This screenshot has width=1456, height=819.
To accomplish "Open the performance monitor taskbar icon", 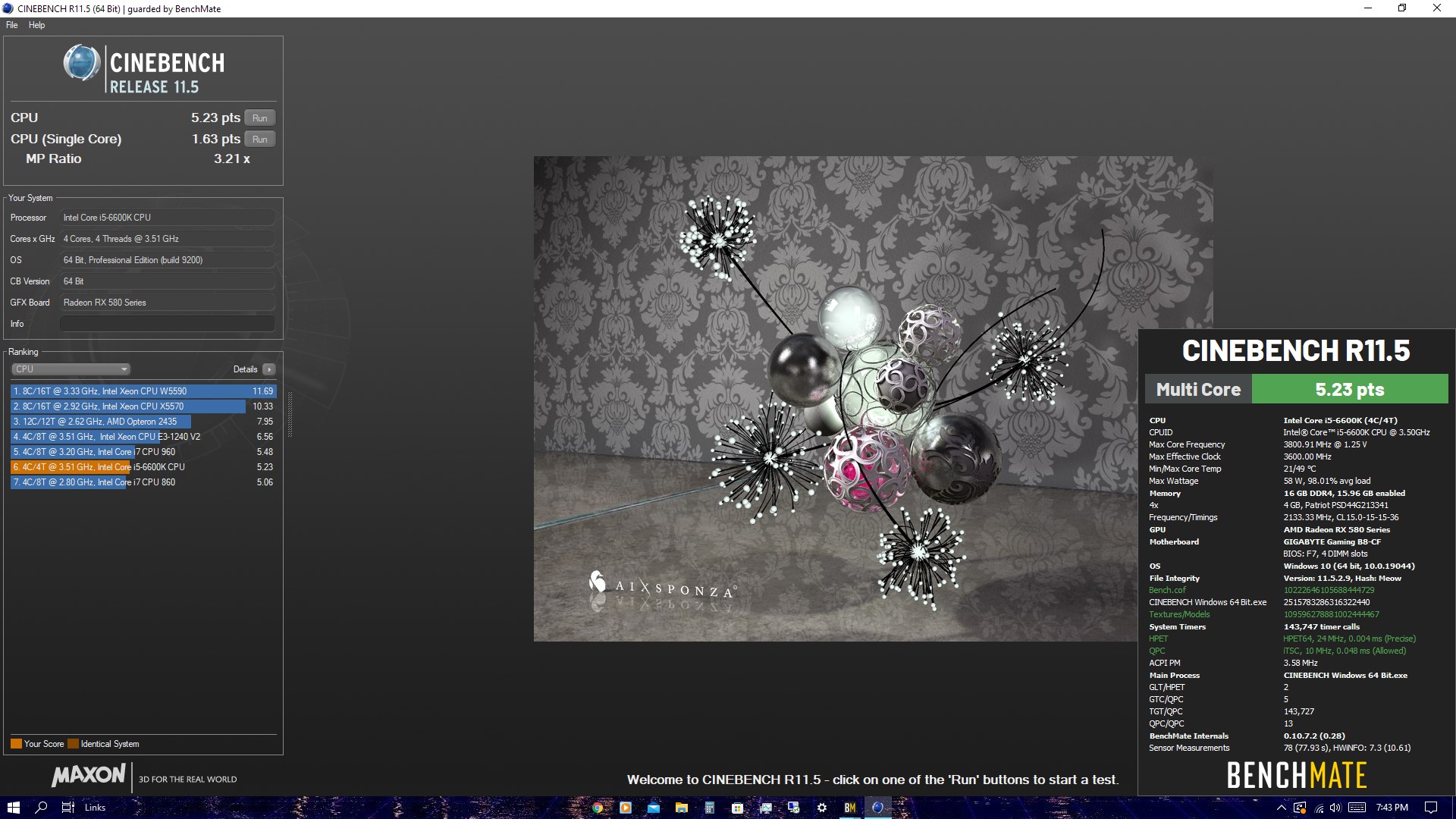I will (x=766, y=808).
